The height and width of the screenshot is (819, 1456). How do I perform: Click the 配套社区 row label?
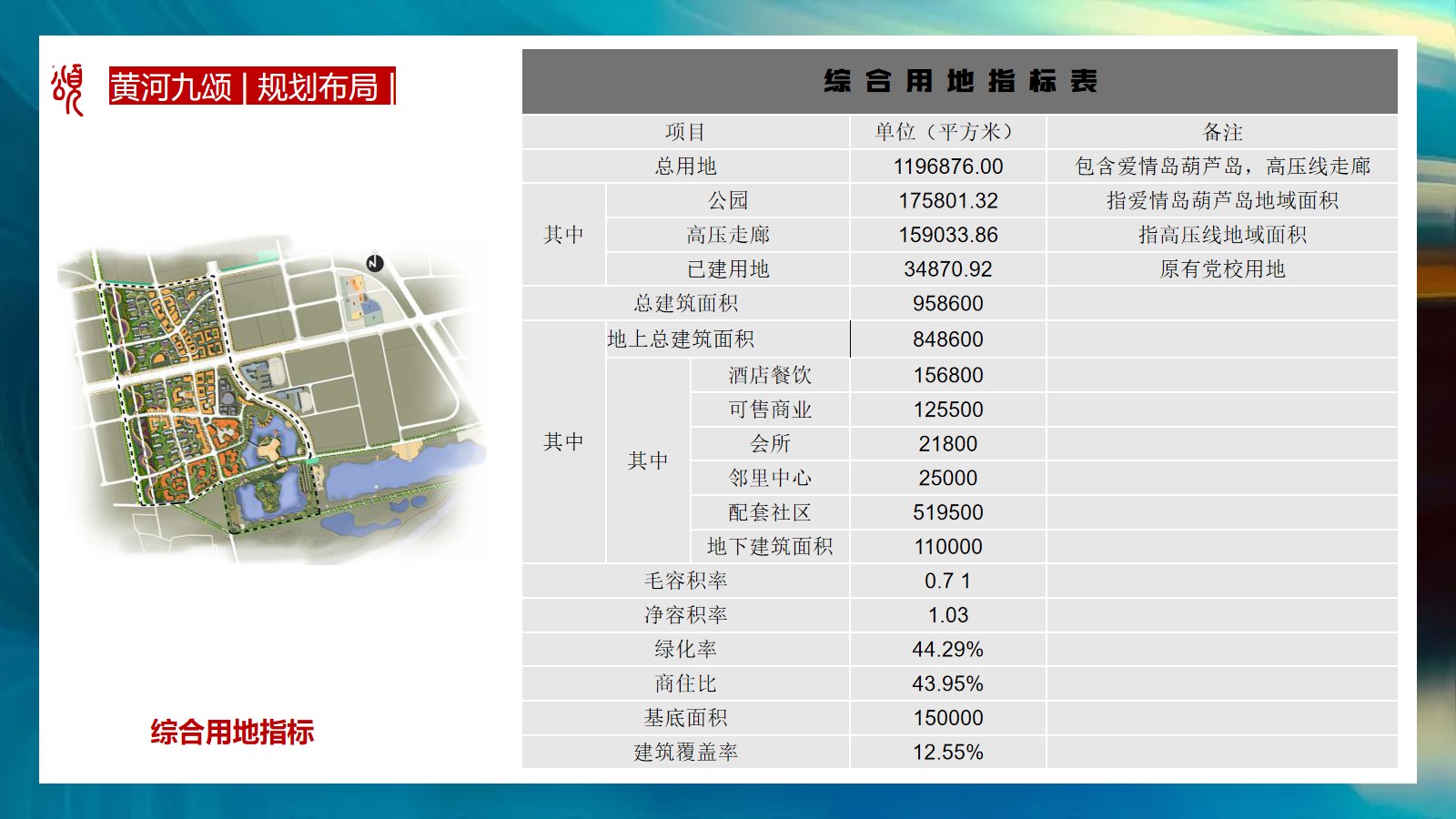[770, 512]
